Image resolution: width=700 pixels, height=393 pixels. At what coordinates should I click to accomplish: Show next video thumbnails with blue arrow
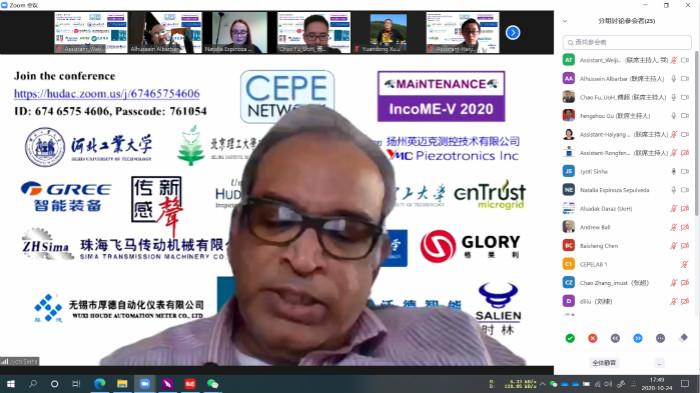tap(512, 33)
